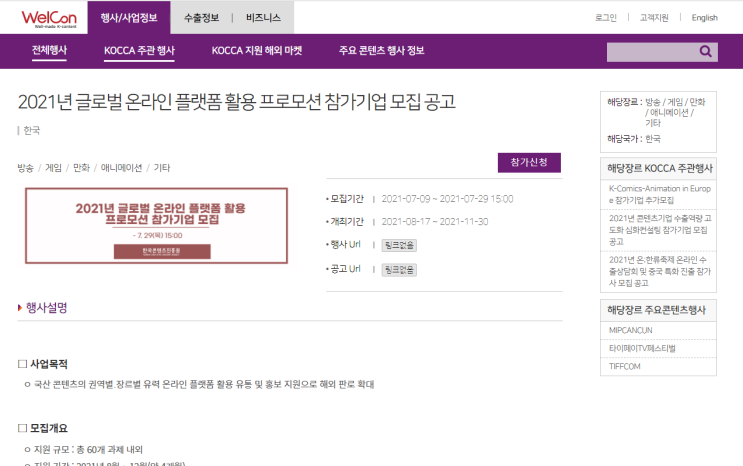
Task: Click the 방송 / 게임 / 만화 genre text line
Action: (94, 168)
